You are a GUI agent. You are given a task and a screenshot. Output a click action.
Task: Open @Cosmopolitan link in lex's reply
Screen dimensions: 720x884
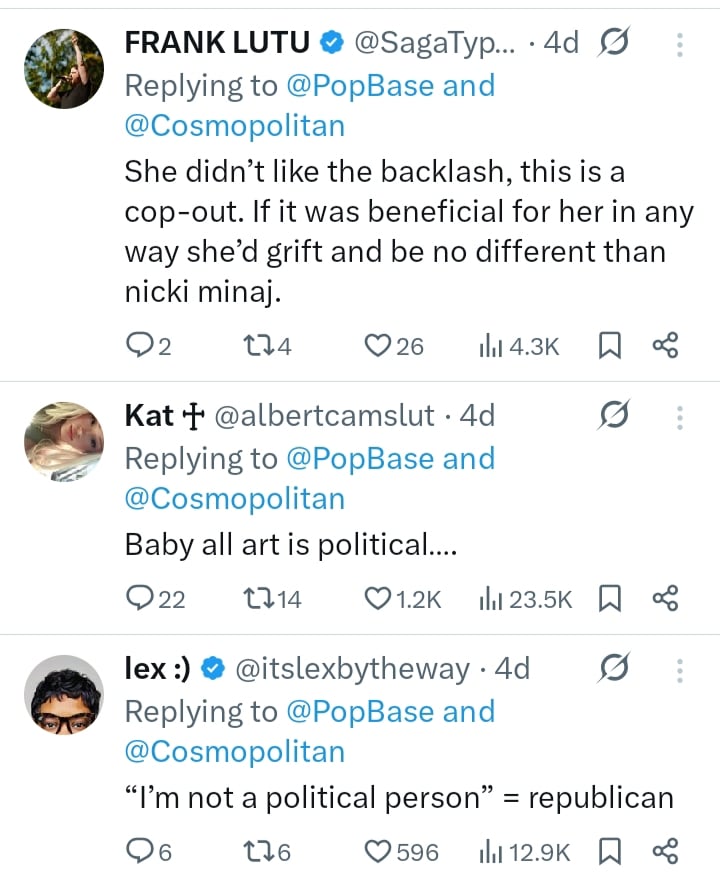pyautogui.click(x=234, y=751)
